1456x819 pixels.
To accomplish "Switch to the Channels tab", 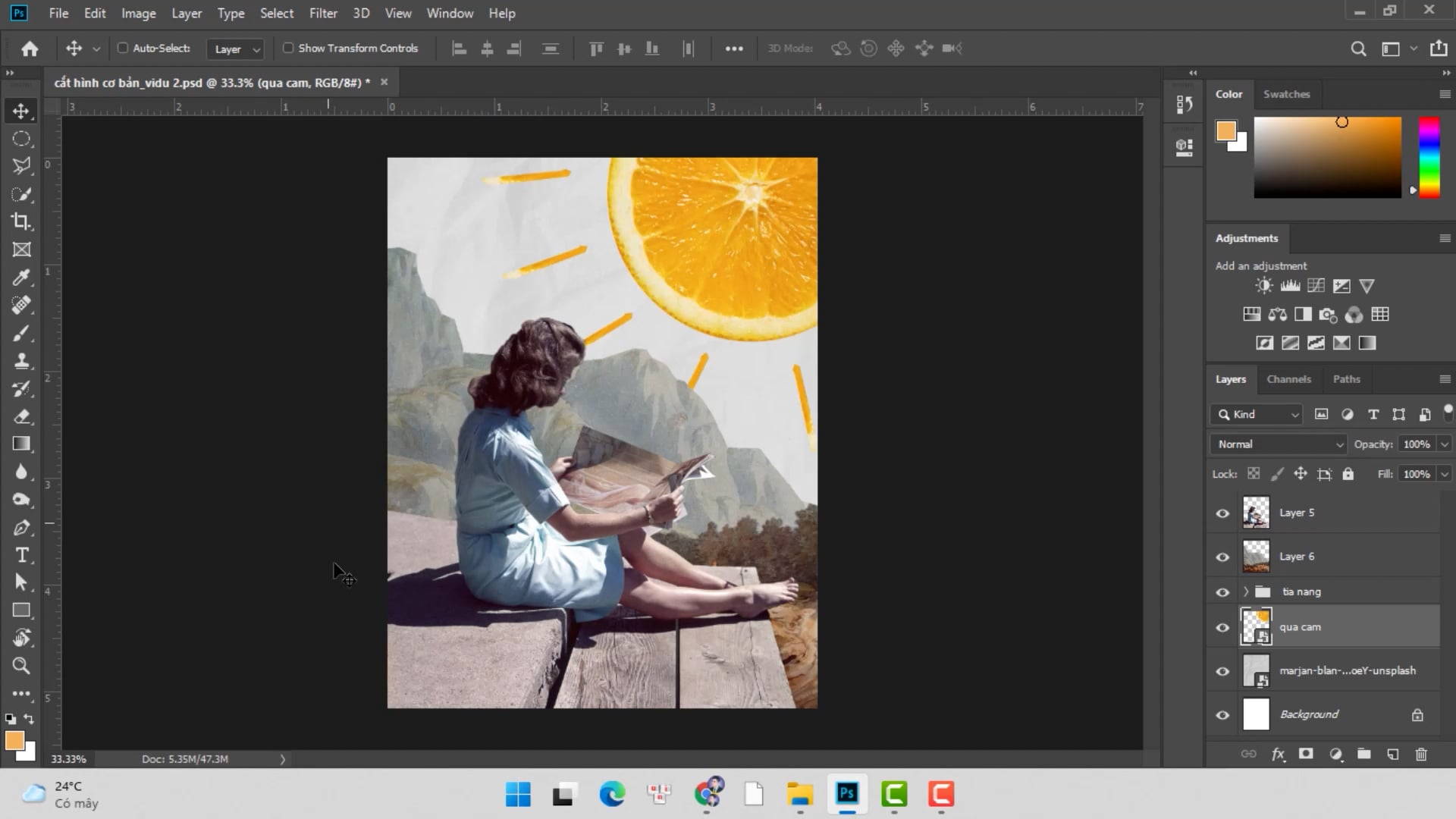I will (x=1288, y=379).
